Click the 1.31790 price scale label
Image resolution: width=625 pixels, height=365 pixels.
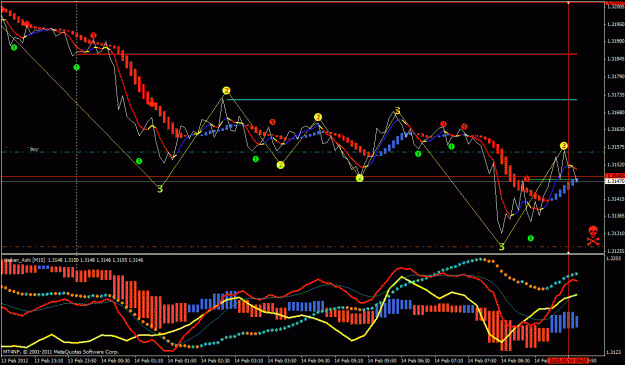tap(615, 77)
